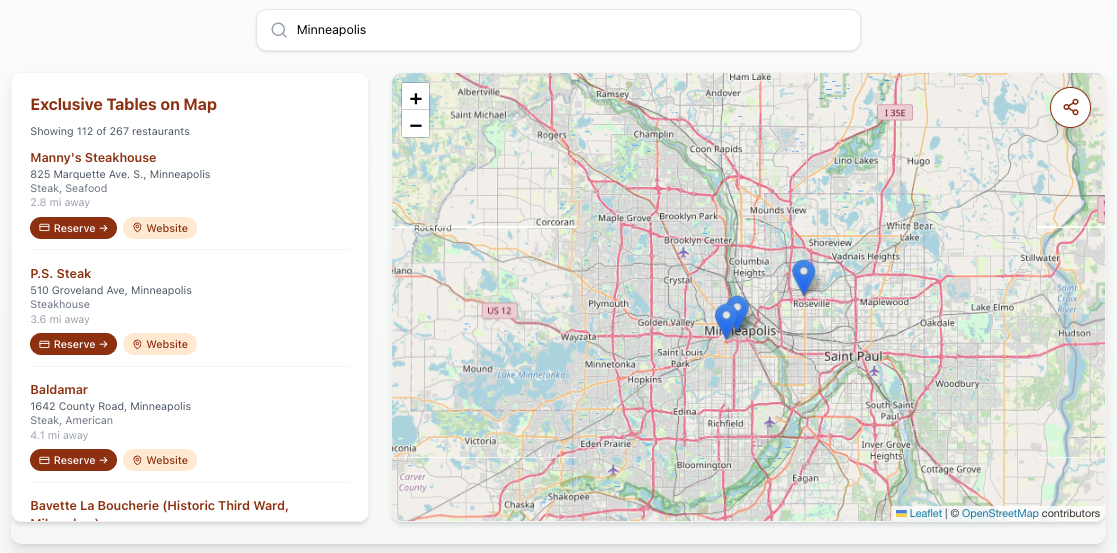Open Bavette La Boucherie listing title
Screen dimensions: 1117x553
tap(159, 506)
